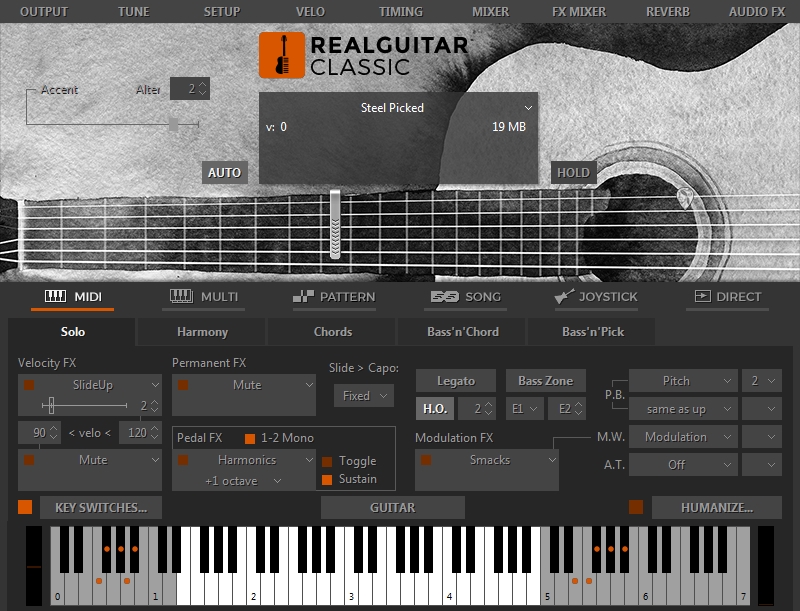Open the TUNE menu
The image size is (800, 611).
[134, 11]
